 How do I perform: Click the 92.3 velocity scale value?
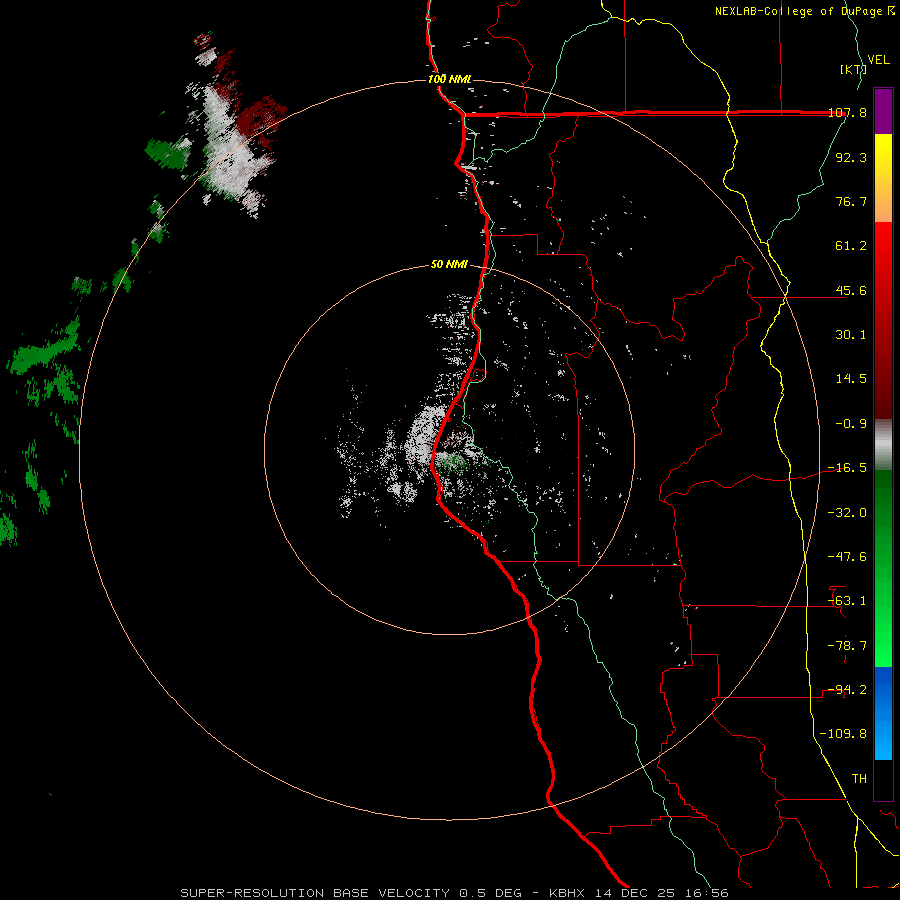(x=851, y=157)
